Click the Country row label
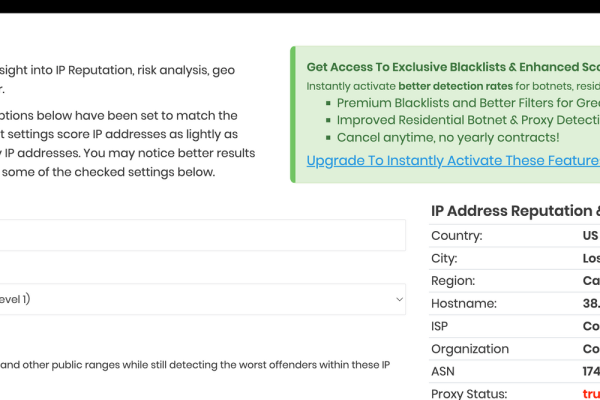The height and width of the screenshot is (400, 600). [456, 236]
